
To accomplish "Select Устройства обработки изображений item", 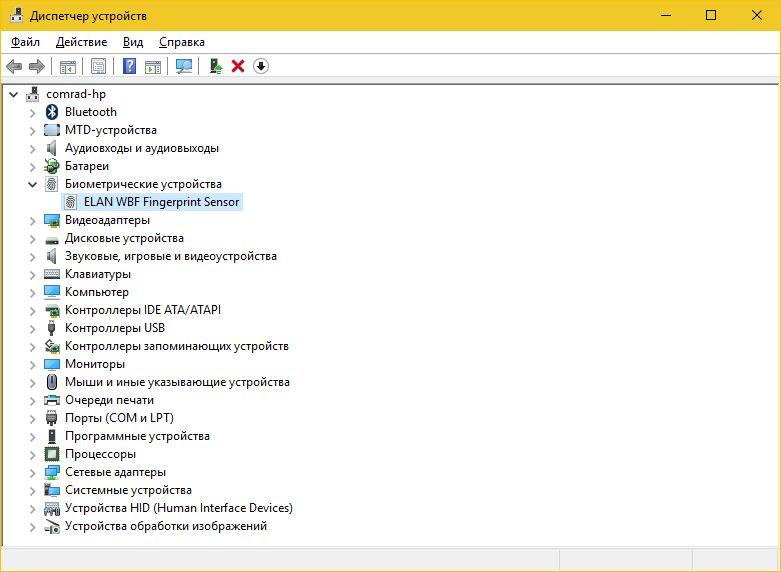I will point(166,526).
